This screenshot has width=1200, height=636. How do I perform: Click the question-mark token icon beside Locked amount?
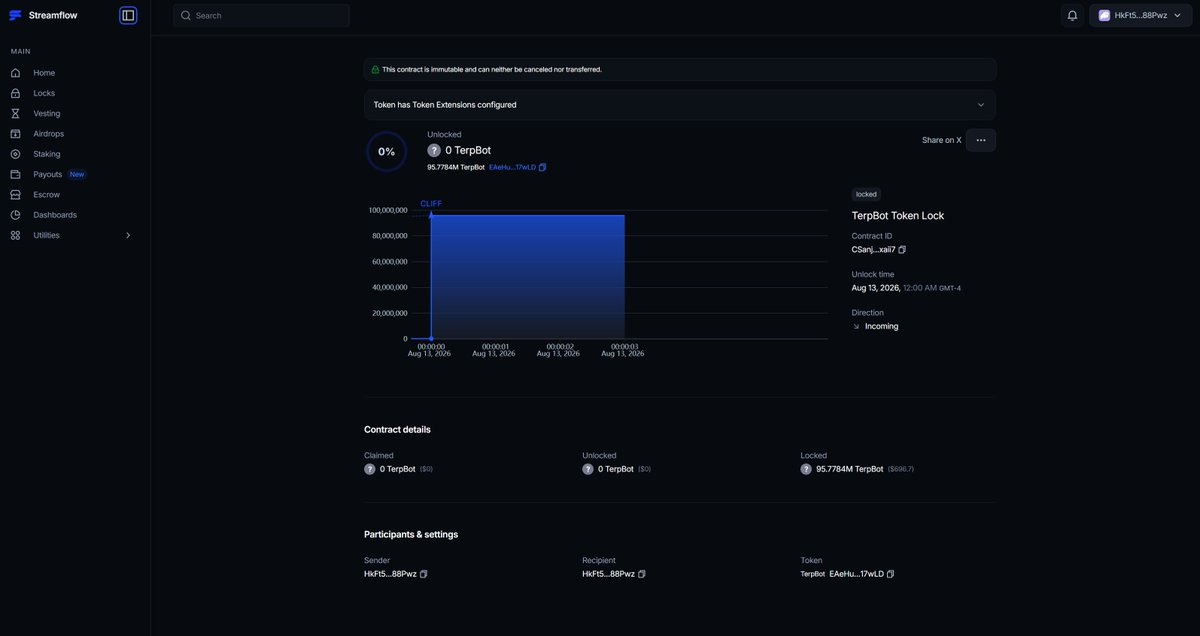(806, 469)
